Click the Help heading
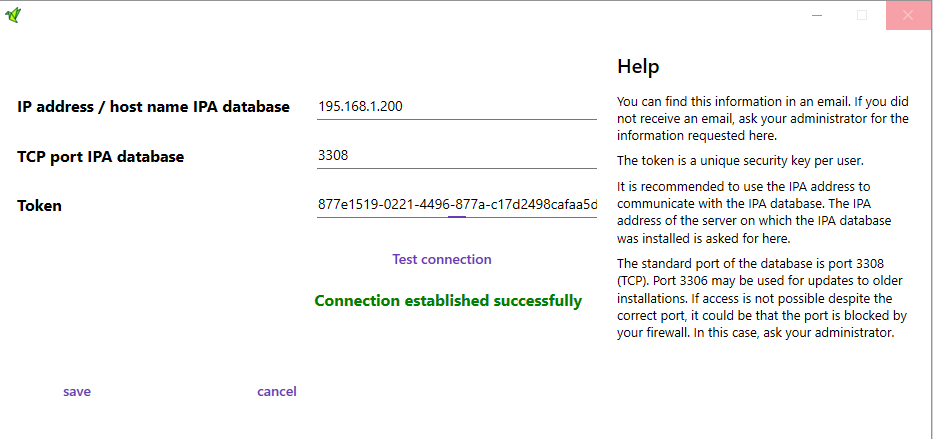Viewport: 933px width, 439px height. [x=638, y=67]
